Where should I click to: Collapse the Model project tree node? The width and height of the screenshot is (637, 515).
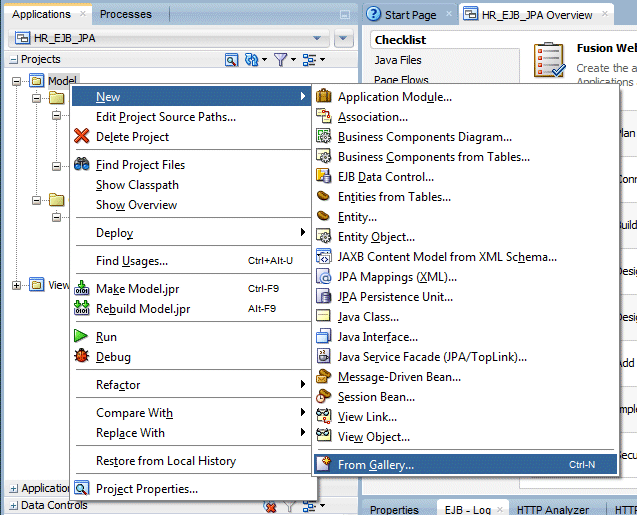[x=16, y=81]
